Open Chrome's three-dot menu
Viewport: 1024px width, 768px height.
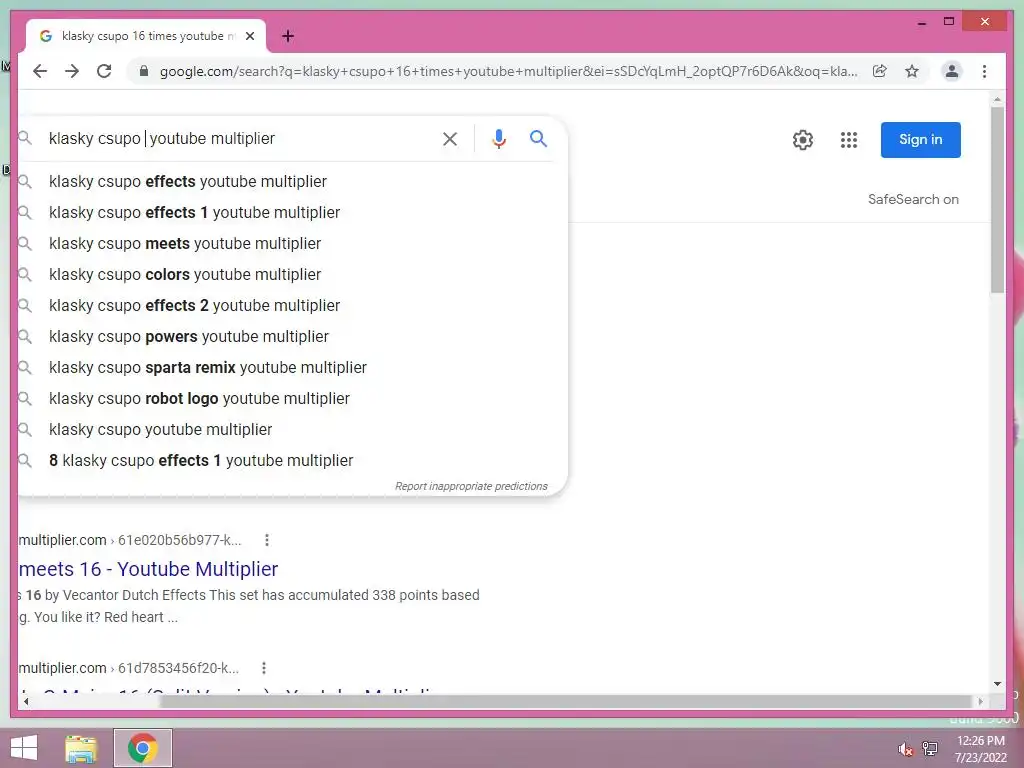pos(984,71)
